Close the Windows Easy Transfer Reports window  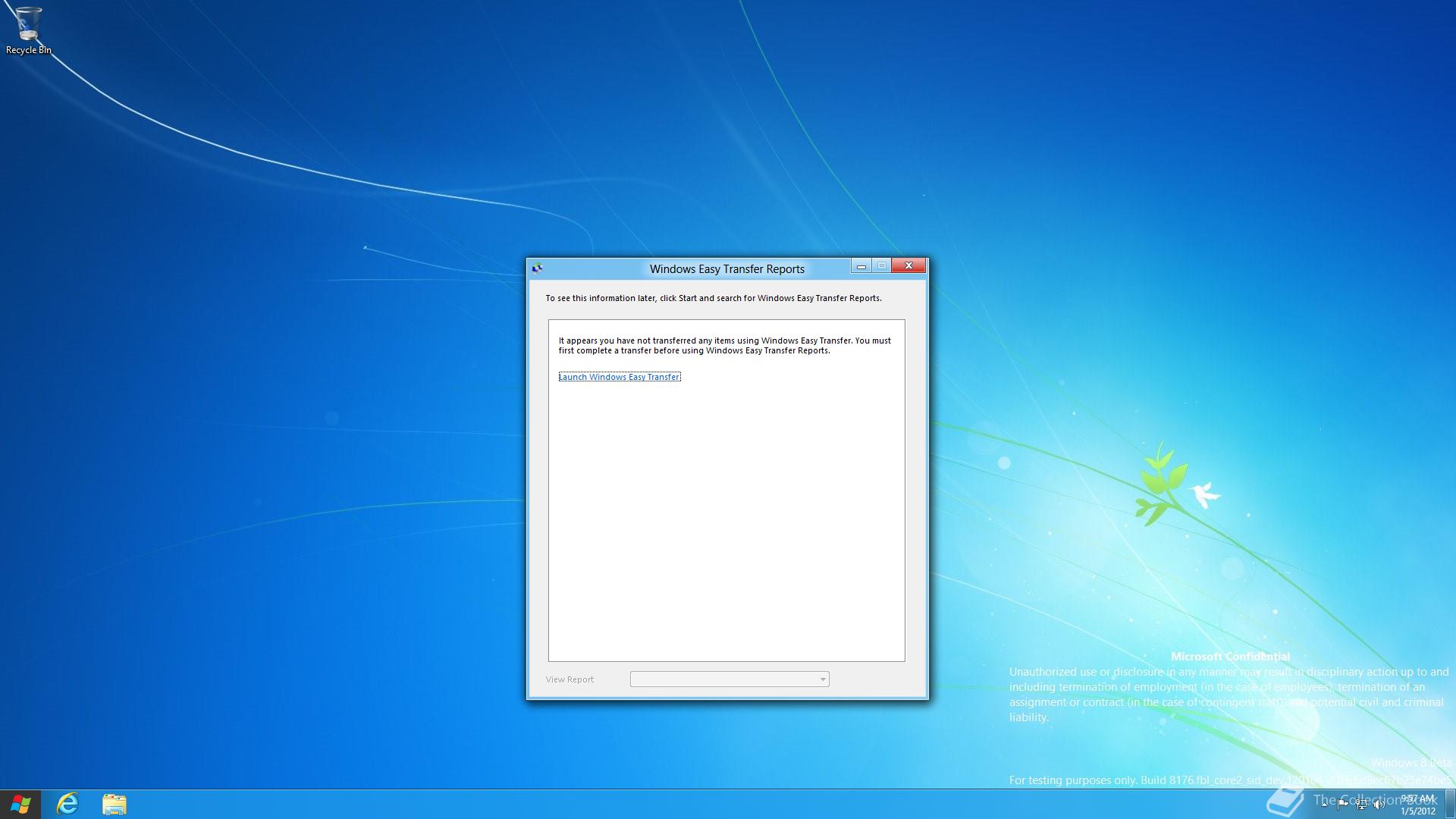[908, 265]
